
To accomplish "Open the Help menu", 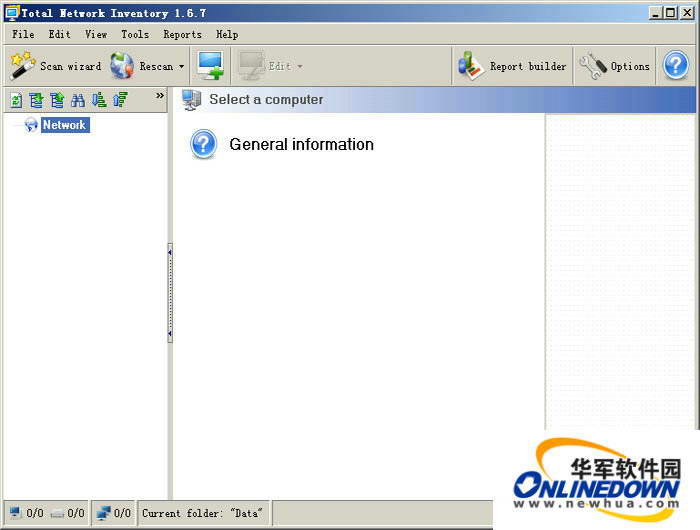I will coord(227,34).
